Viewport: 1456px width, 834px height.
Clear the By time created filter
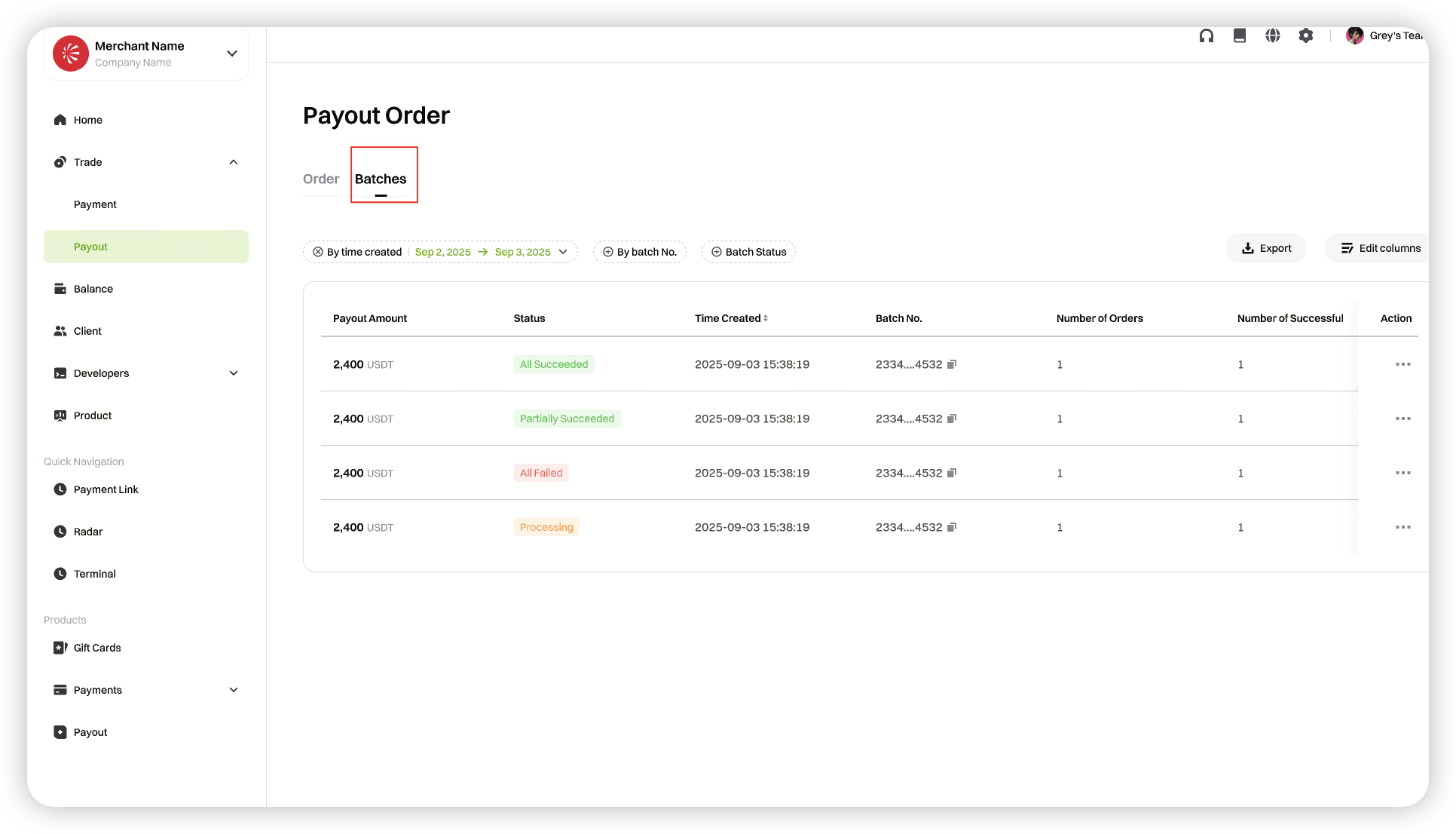coord(318,252)
